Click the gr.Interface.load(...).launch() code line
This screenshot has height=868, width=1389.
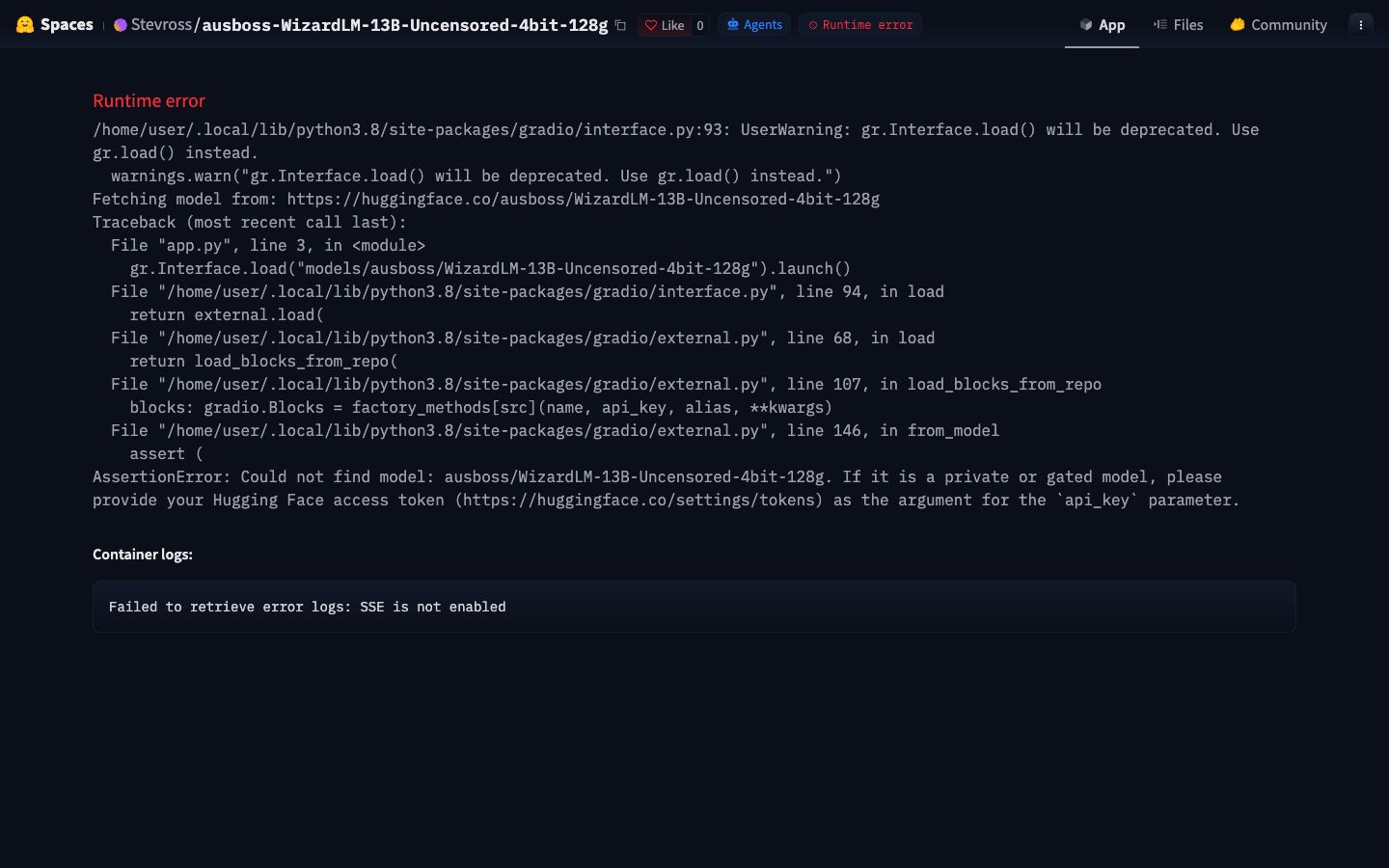[x=490, y=268]
